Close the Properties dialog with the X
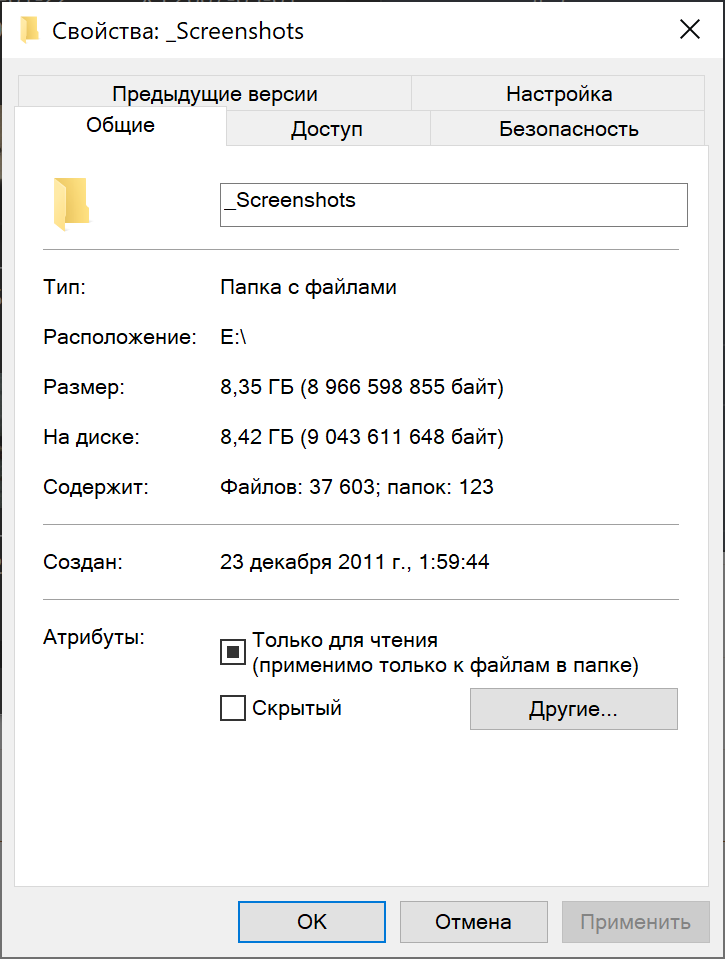This screenshot has width=725, height=959. tap(690, 30)
